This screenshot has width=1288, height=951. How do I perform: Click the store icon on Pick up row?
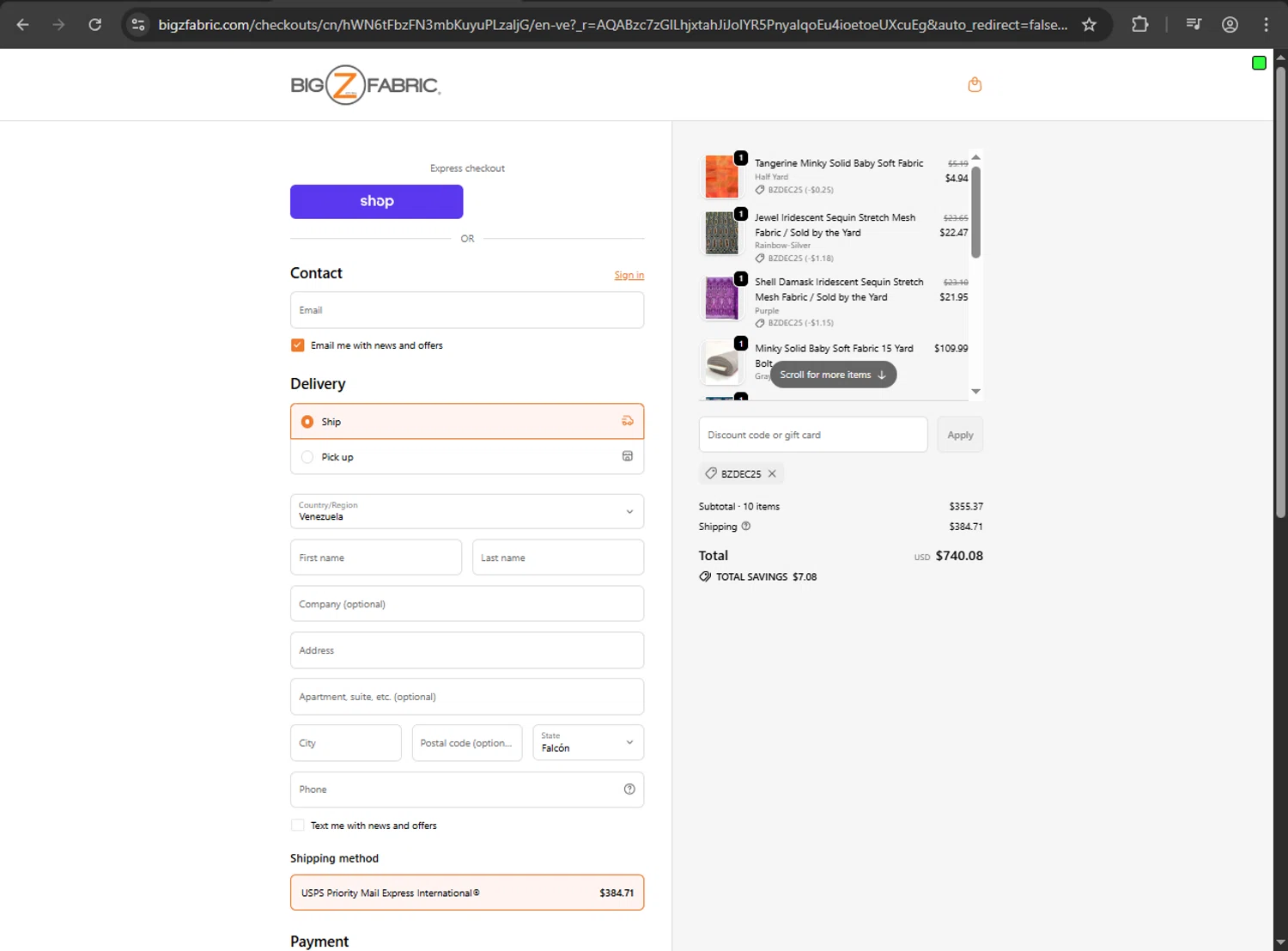628,456
